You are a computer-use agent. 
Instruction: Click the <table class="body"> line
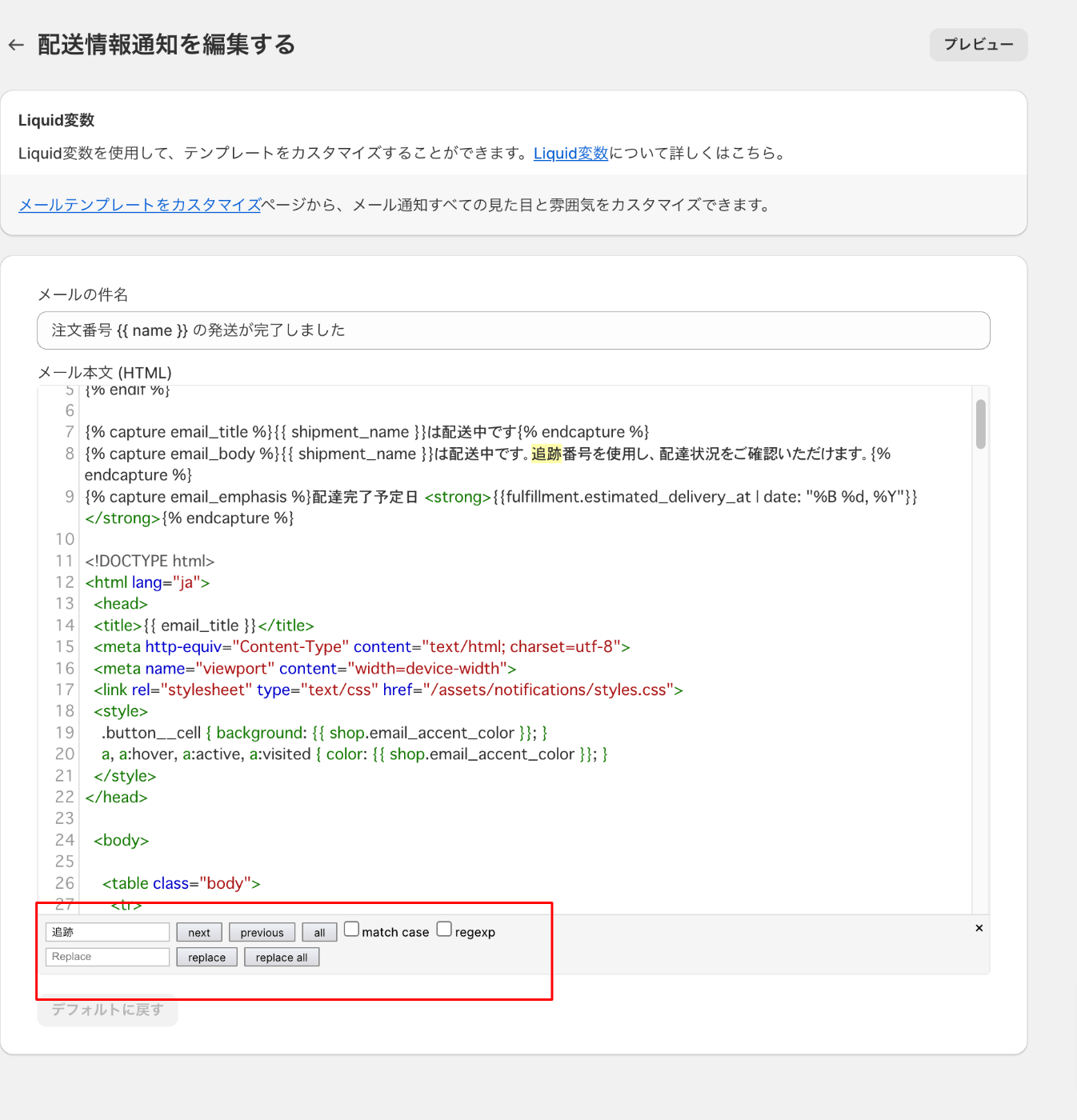(x=182, y=883)
